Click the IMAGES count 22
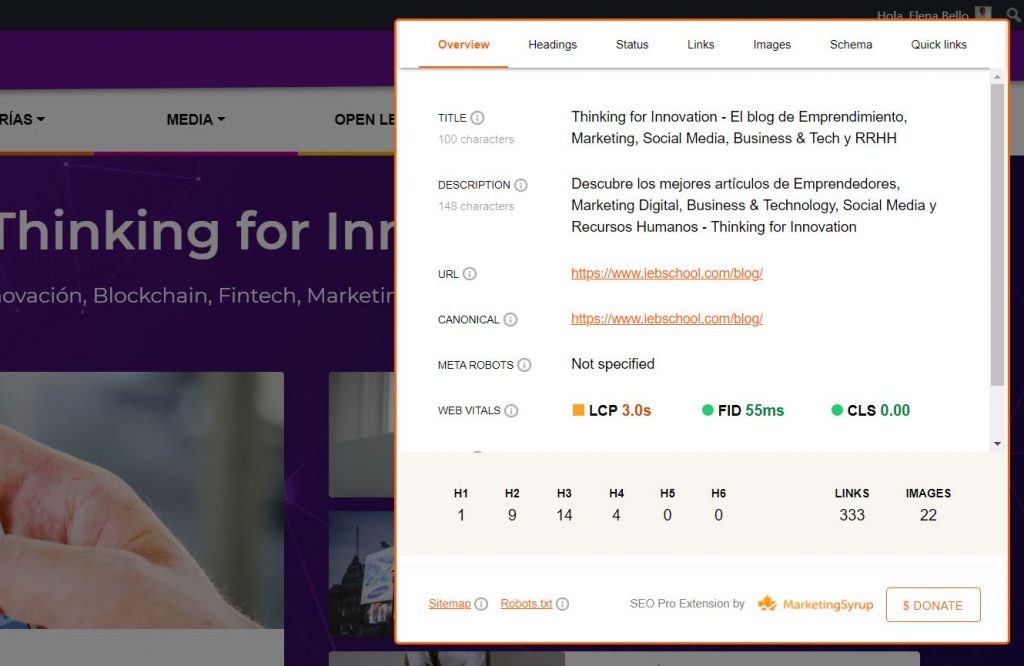1024x666 pixels. 928,515
